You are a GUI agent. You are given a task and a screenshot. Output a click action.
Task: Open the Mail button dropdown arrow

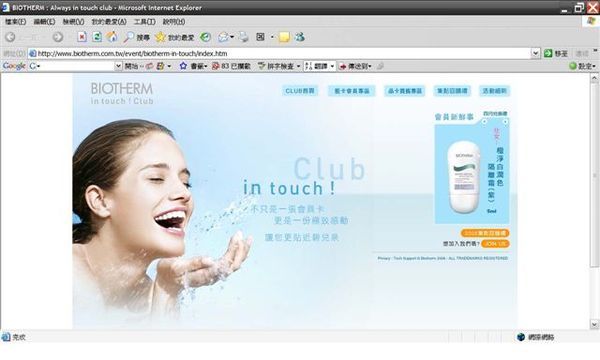(x=232, y=37)
